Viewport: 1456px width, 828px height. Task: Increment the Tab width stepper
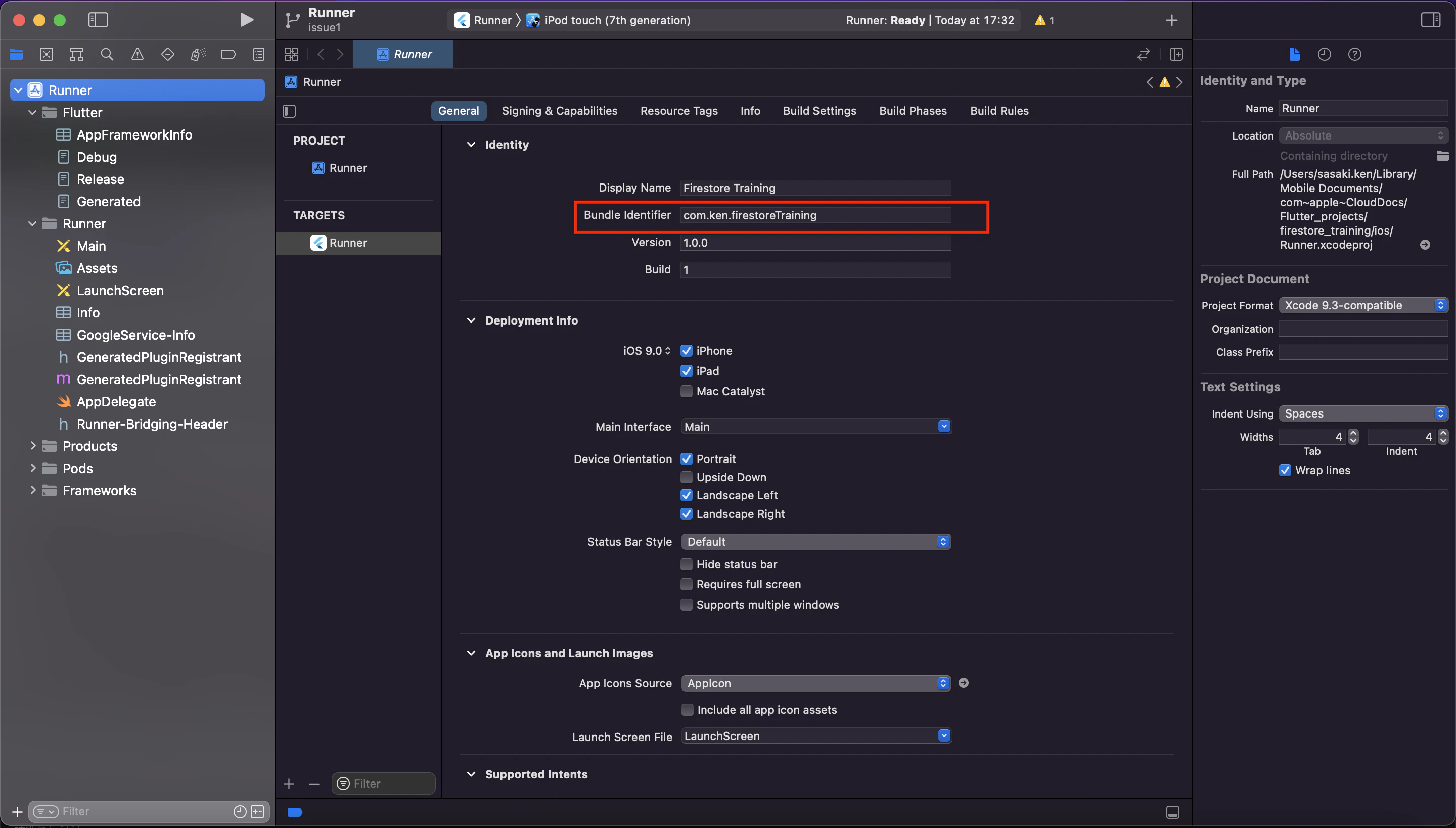[x=1354, y=433]
